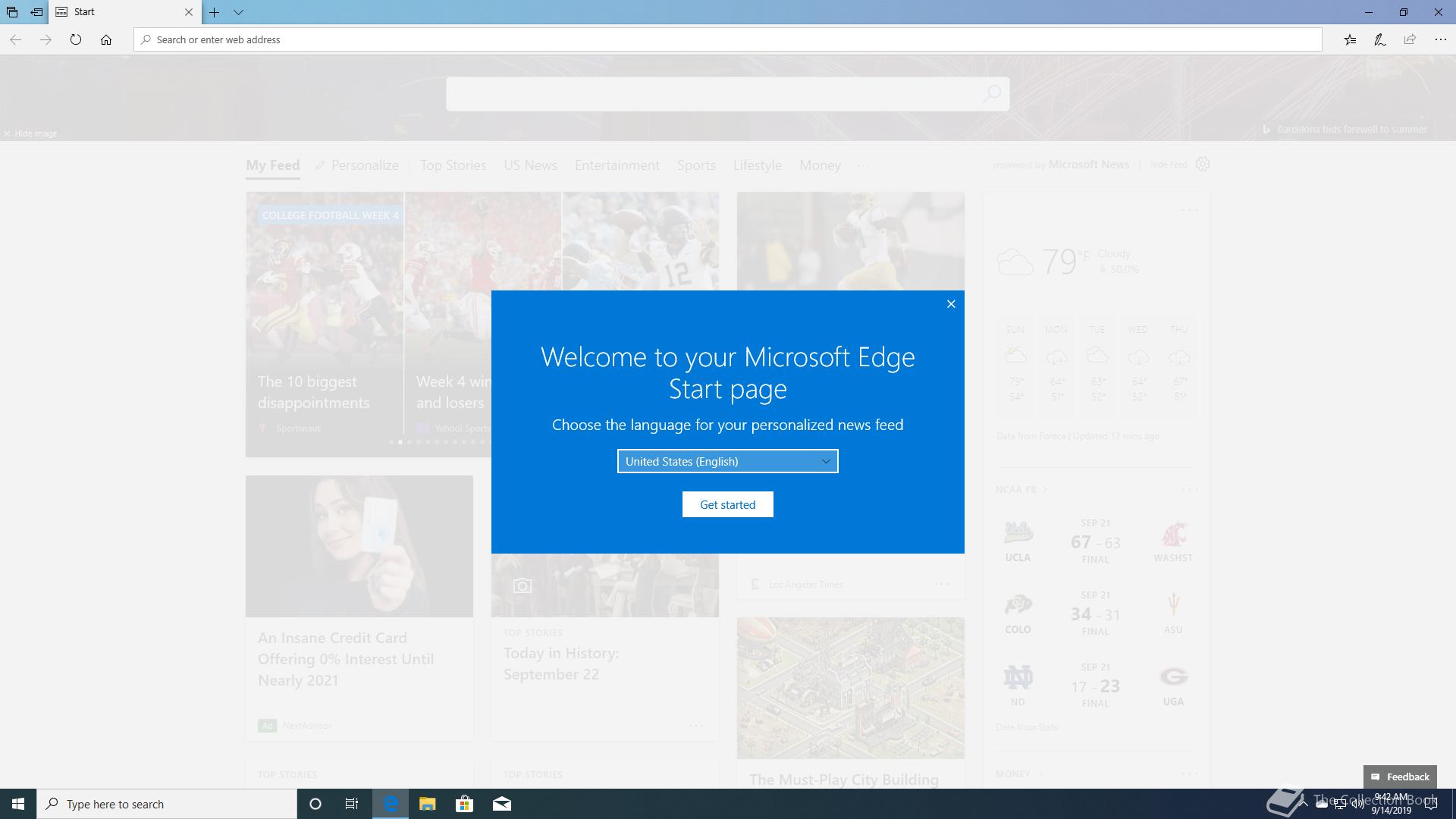Open the Insane Credit Card ad article
The height and width of the screenshot is (819, 1456).
(346, 659)
